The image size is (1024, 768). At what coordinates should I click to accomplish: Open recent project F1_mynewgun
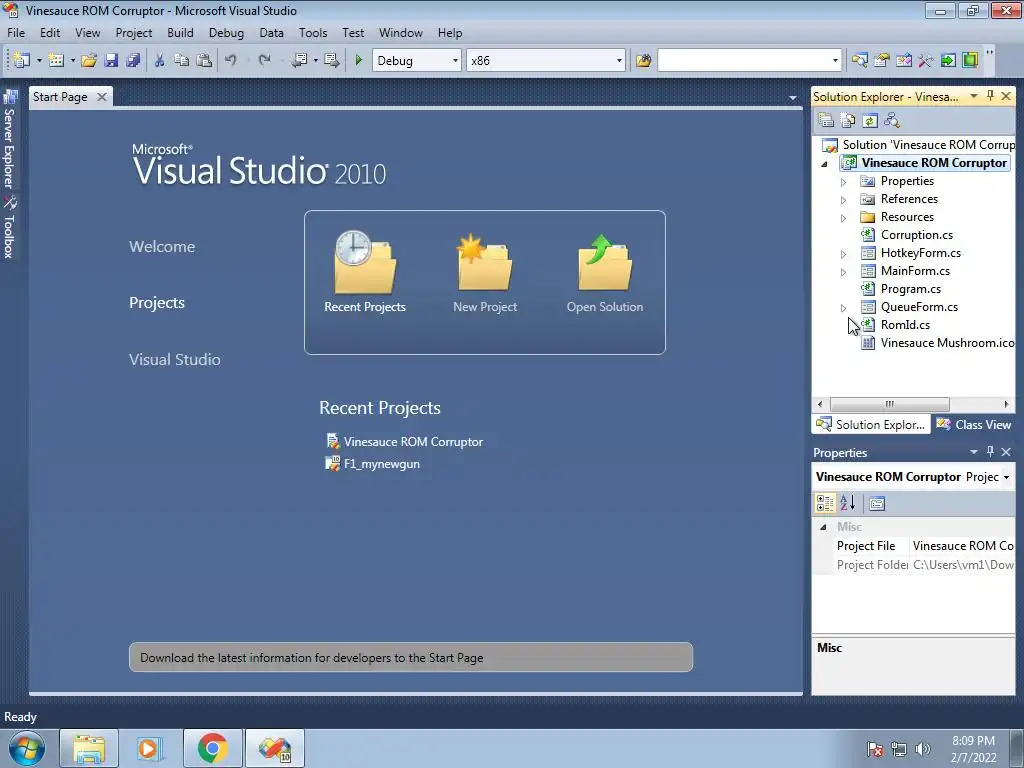[x=381, y=464]
